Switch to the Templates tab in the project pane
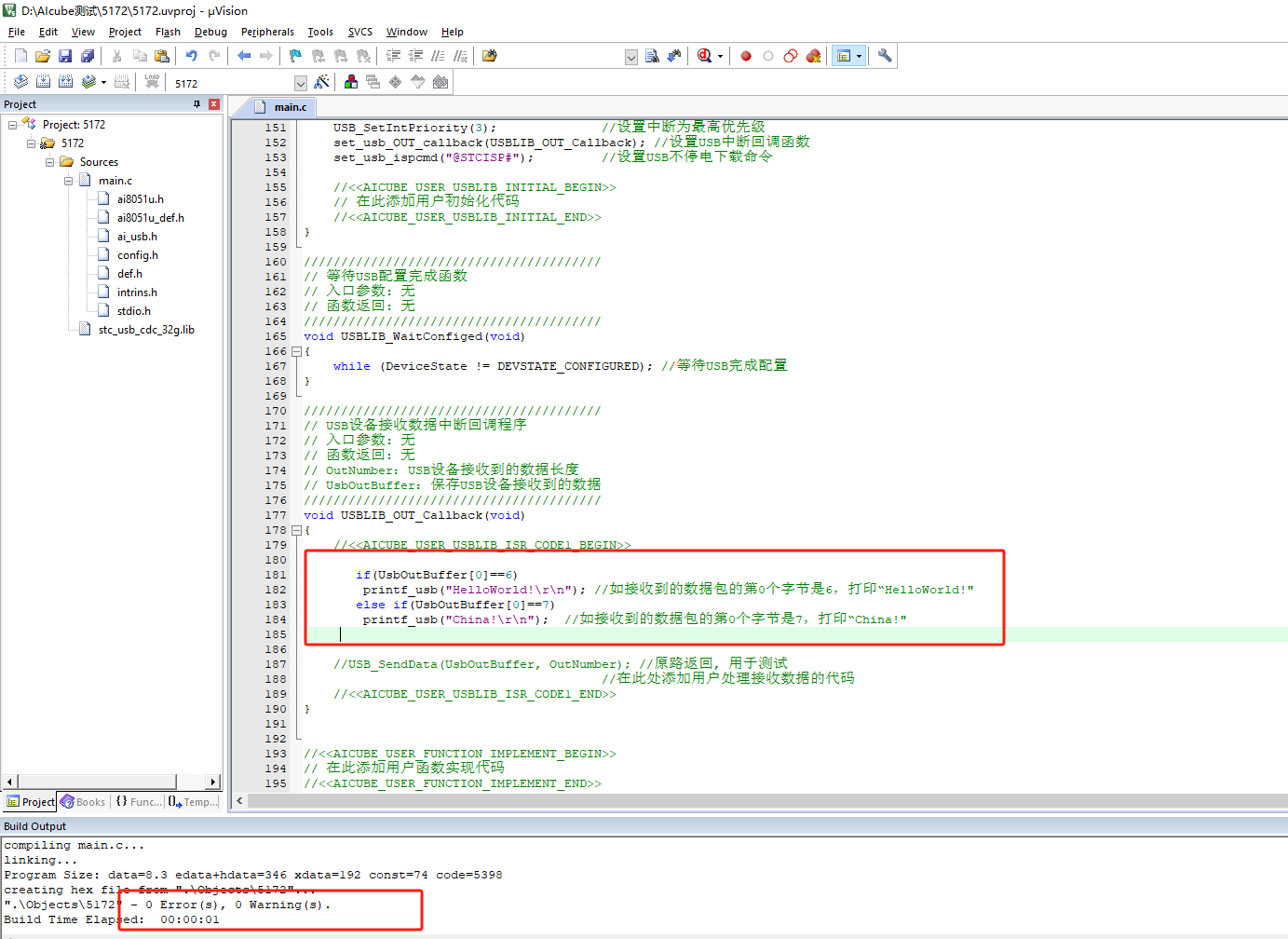Image resolution: width=1288 pixels, height=939 pixels. [x=194, y=802]
